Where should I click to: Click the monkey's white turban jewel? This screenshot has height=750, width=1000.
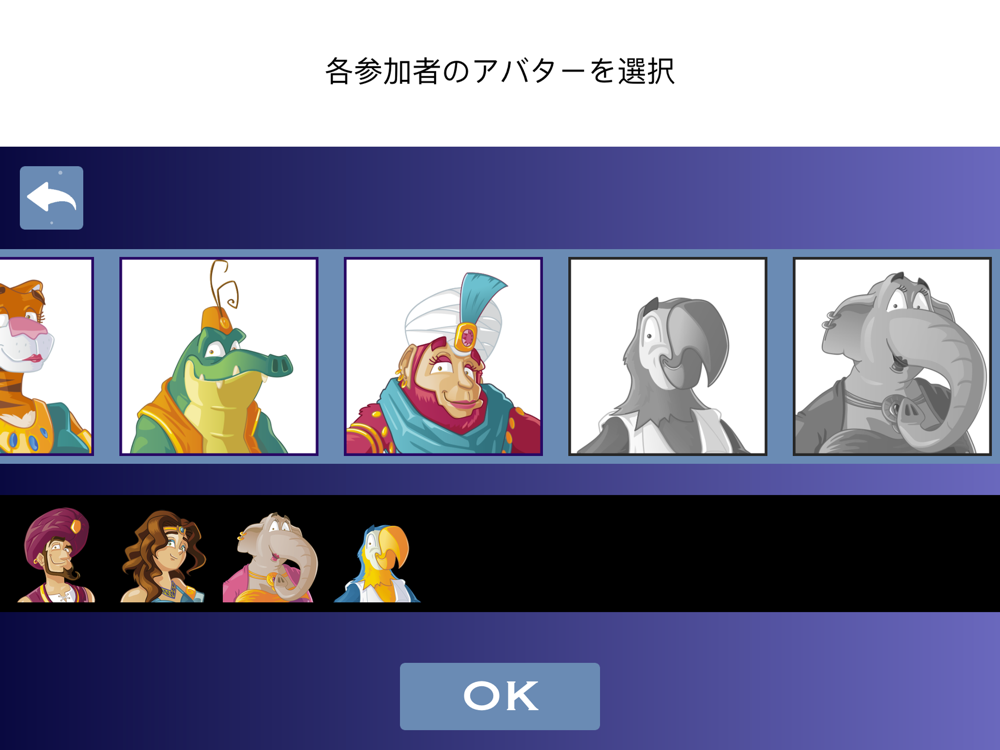tap(465, 335)
